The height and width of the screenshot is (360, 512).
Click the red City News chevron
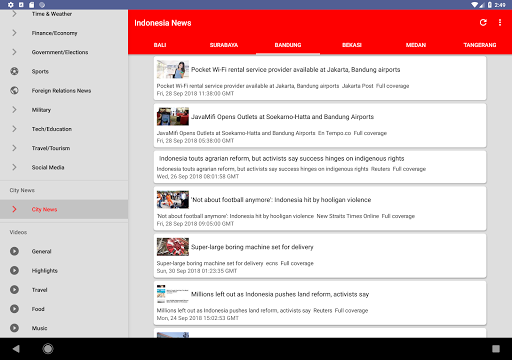pyautogui.click(x=14, y=209)
